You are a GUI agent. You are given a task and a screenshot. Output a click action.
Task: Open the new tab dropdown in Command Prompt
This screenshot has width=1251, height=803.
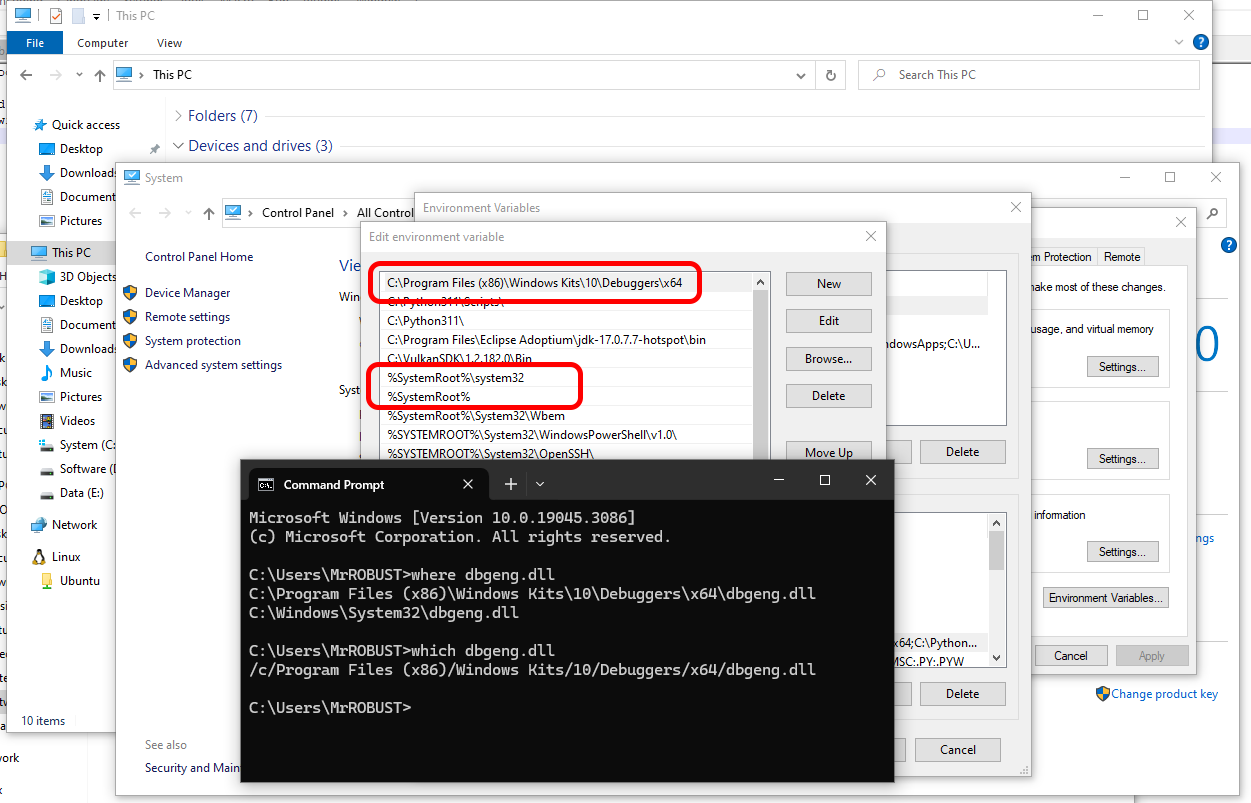[x=539, y=482]
